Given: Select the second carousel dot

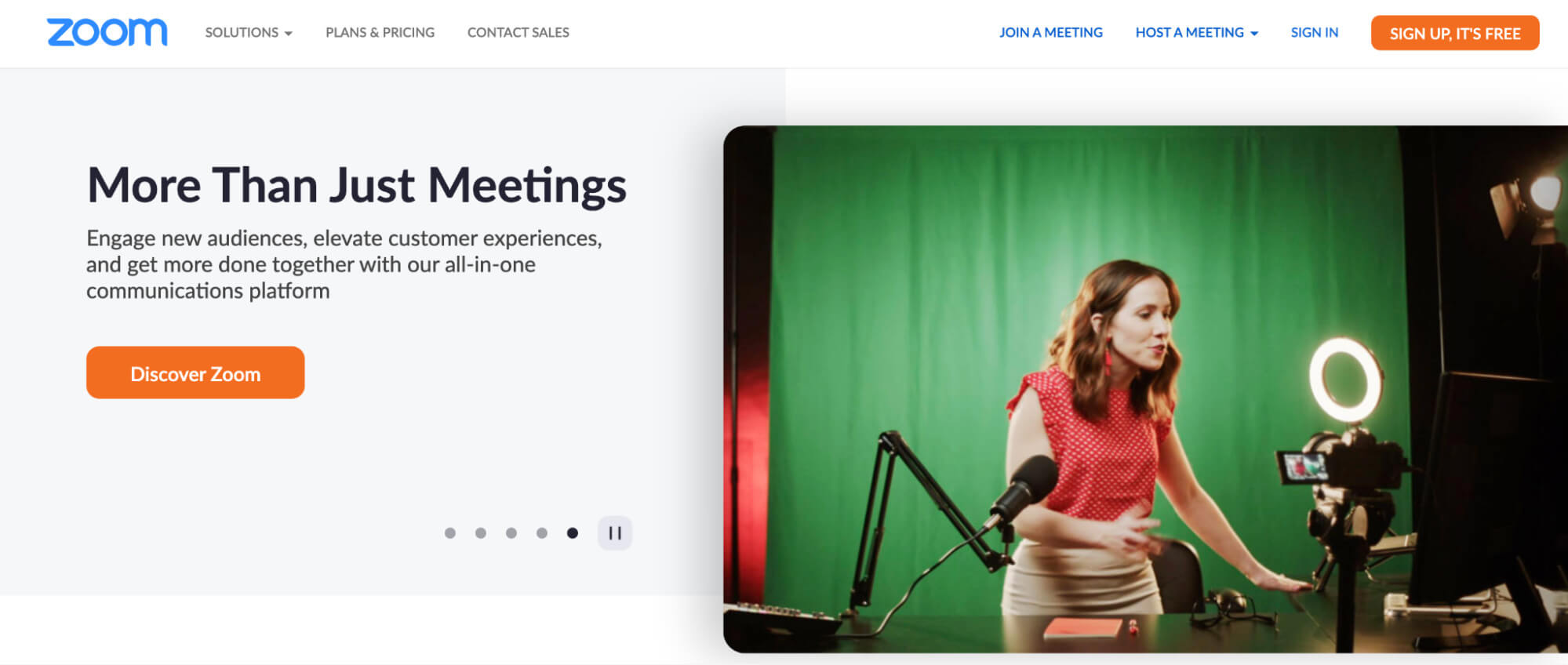Looking at the screenshot, I should click(481, 533).
